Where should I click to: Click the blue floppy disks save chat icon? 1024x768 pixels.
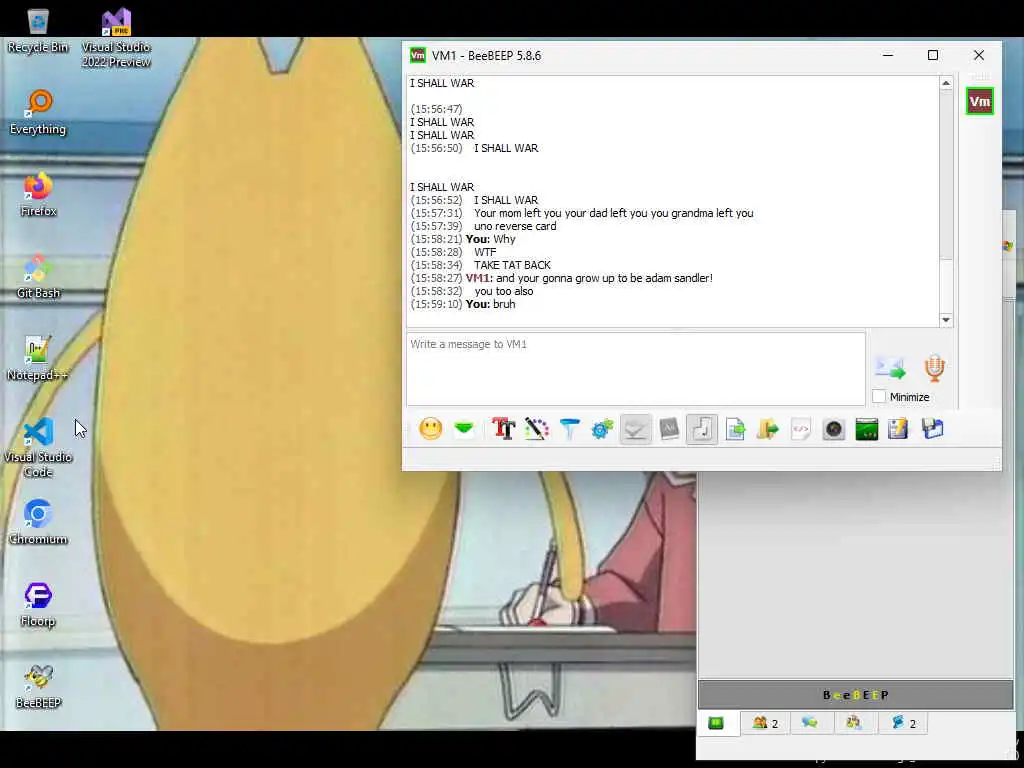click(x=933, y=429)
